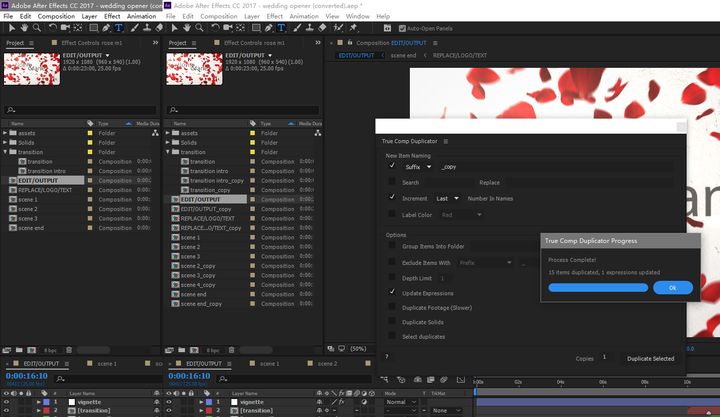The image size is (720, 417).
Task: Open the Help menu in right window
Action: (x=383, y=16)
